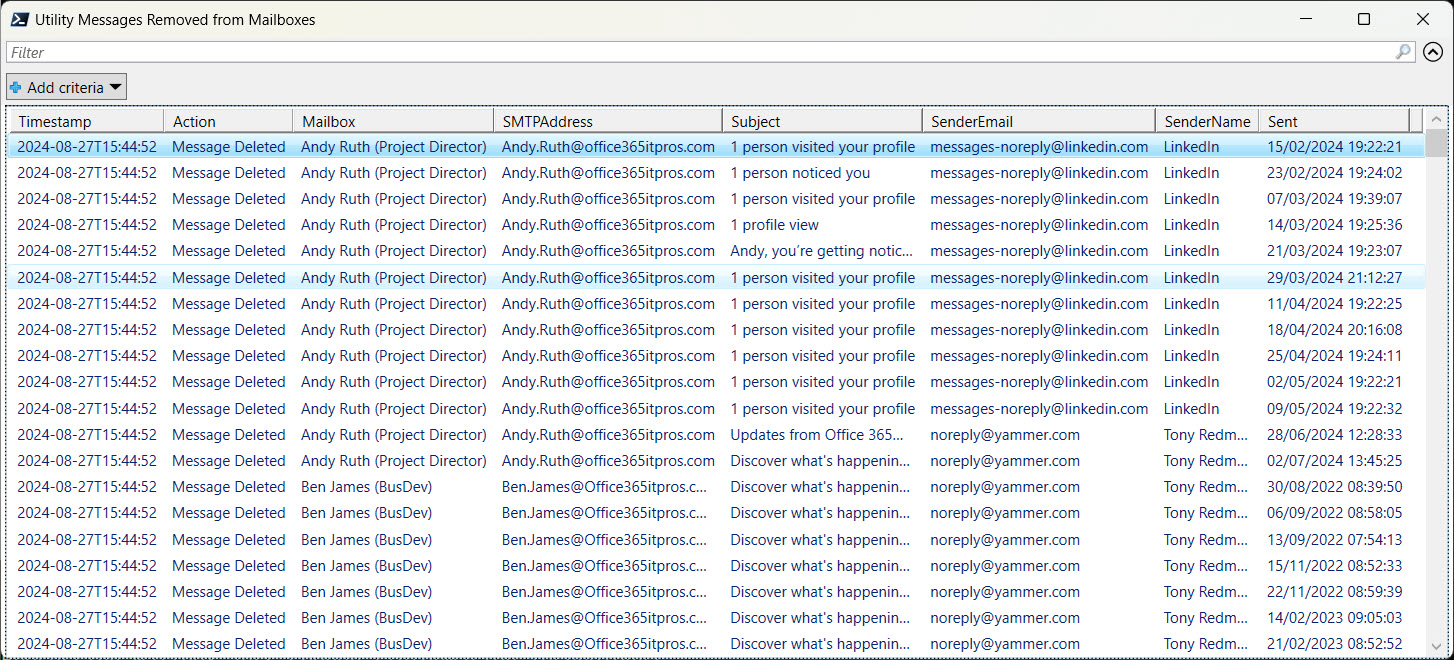Screen dimensions: 1454x660
Task: Open the Add criteria dropdown menu
Action: [x=116, y=86]
